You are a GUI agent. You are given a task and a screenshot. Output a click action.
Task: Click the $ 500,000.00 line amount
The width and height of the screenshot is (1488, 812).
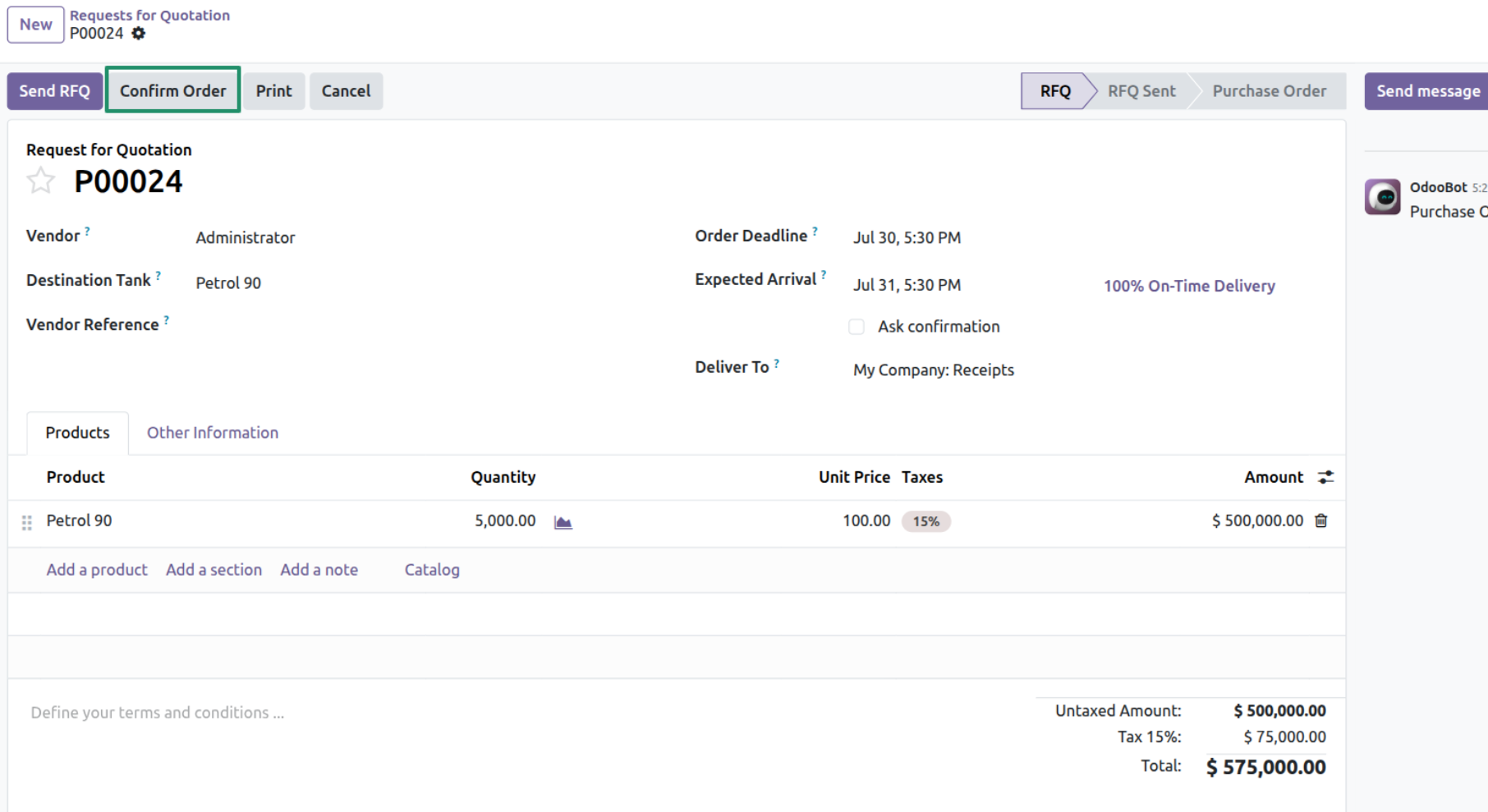pos(1257,521)
